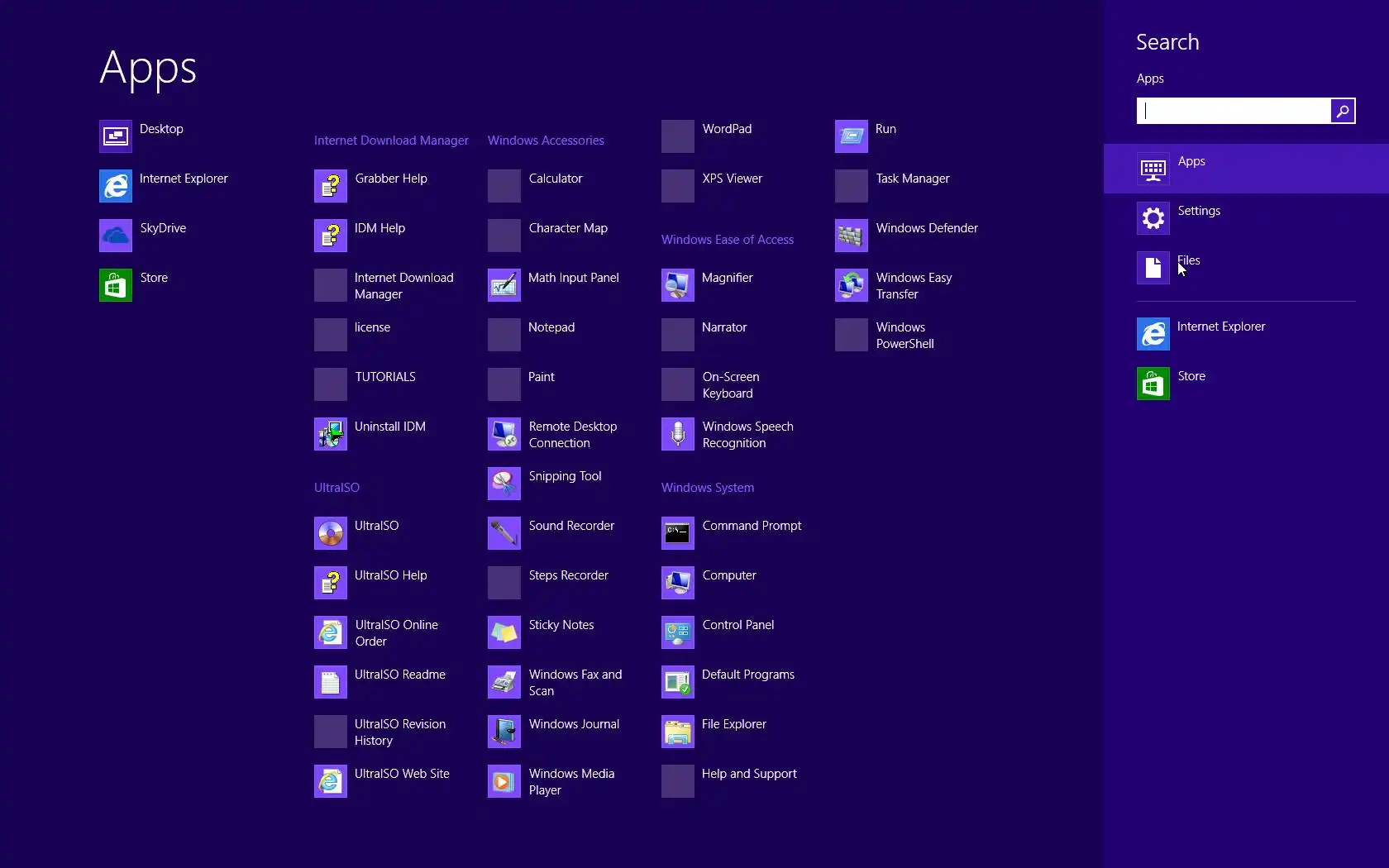Image resolution: width=1389 pixels, height=868 pixels.
Task: Launch the Control Panel icon
Action: [678, 632]
